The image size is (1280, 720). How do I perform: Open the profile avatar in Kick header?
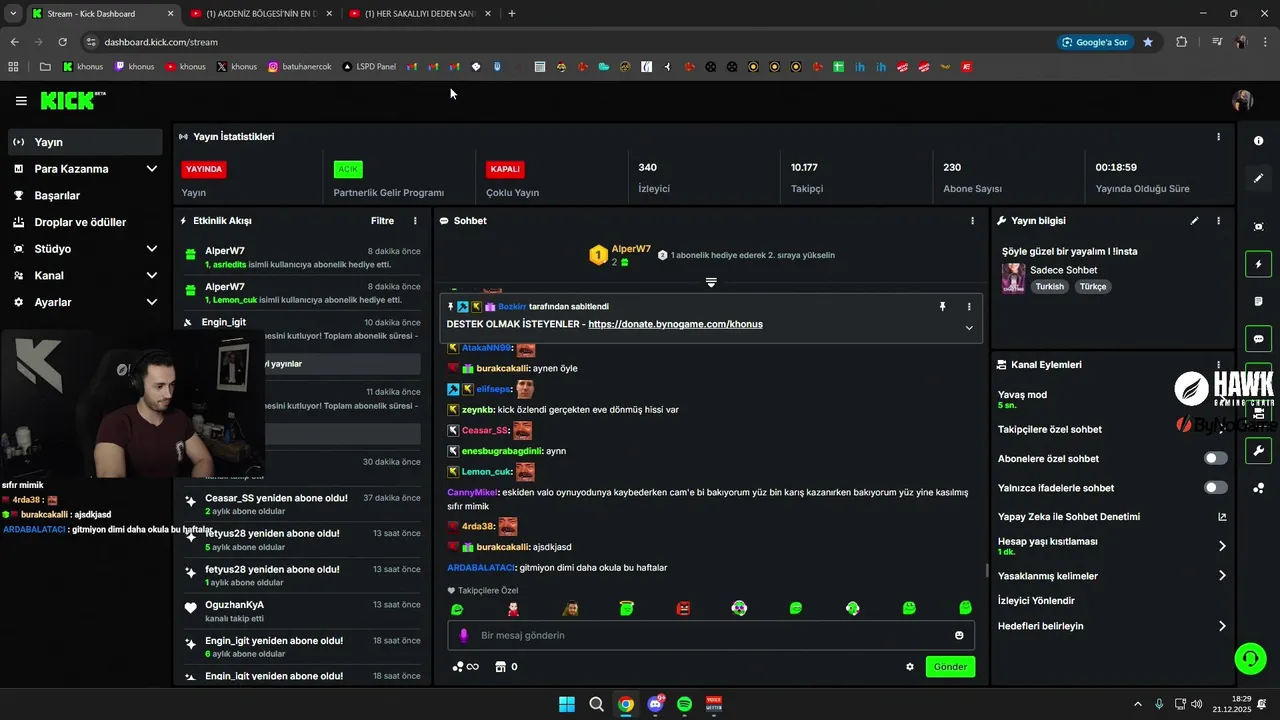pos(1243,100)
